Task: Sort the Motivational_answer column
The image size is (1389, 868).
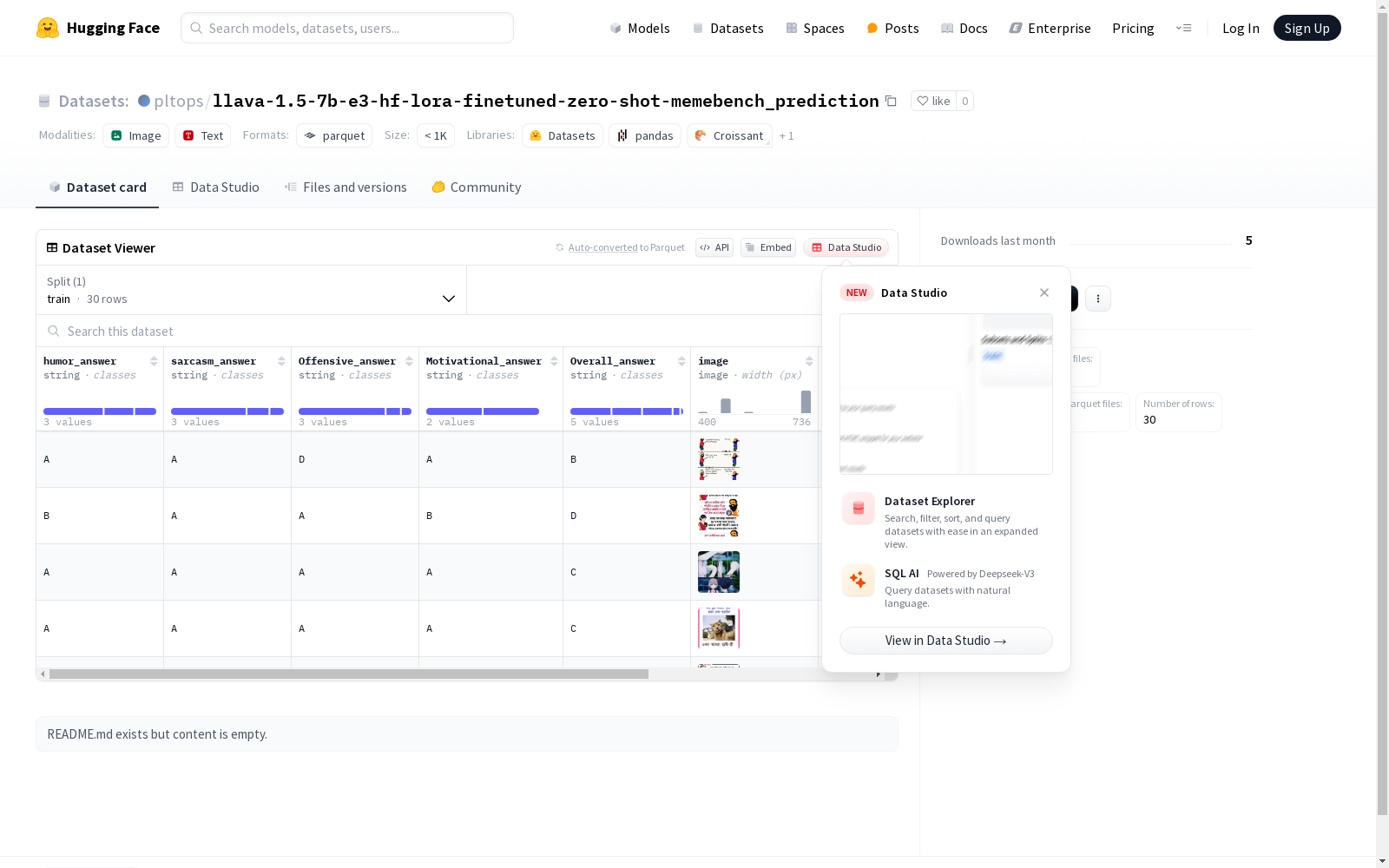Action: (554, 361)
